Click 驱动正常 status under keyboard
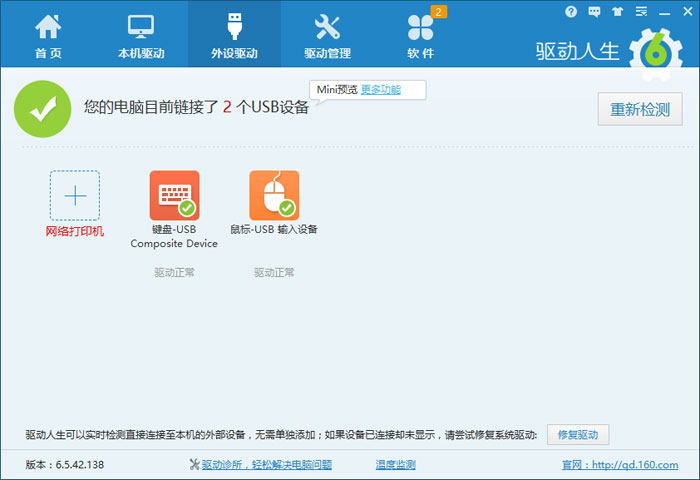This screenshot has width=700, height=480. pos(175,272)
